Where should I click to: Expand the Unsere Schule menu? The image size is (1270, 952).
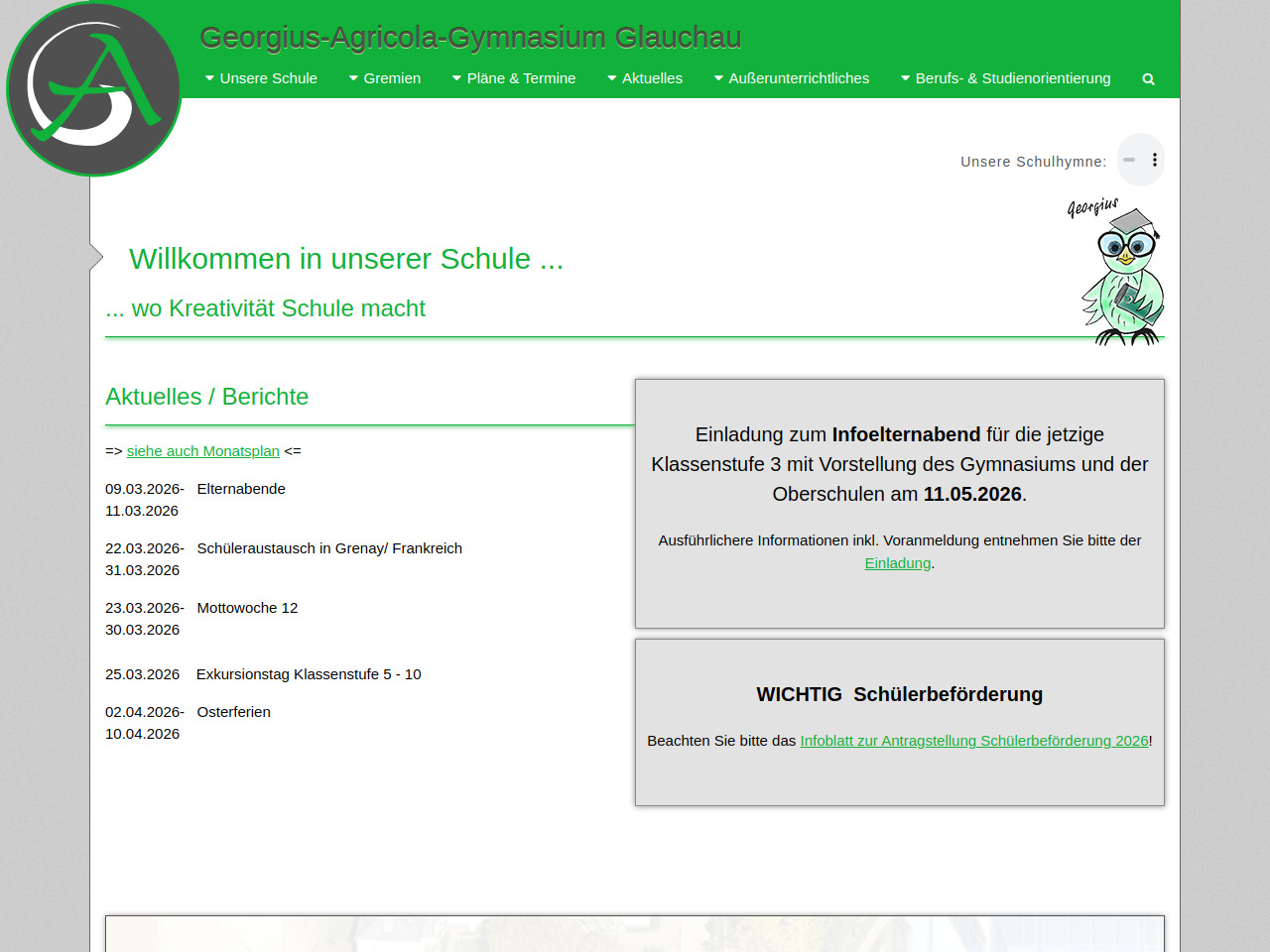click(261, 78)
